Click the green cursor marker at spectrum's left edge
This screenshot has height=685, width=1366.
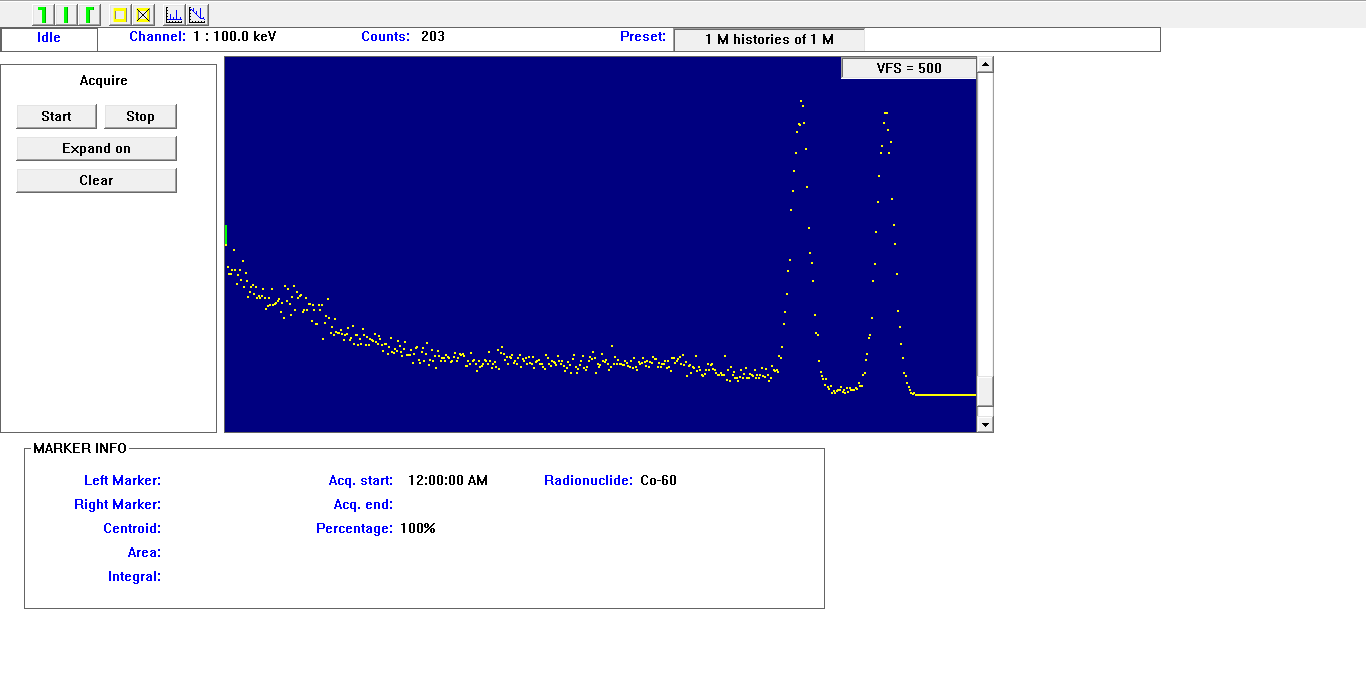coord(226,235)
